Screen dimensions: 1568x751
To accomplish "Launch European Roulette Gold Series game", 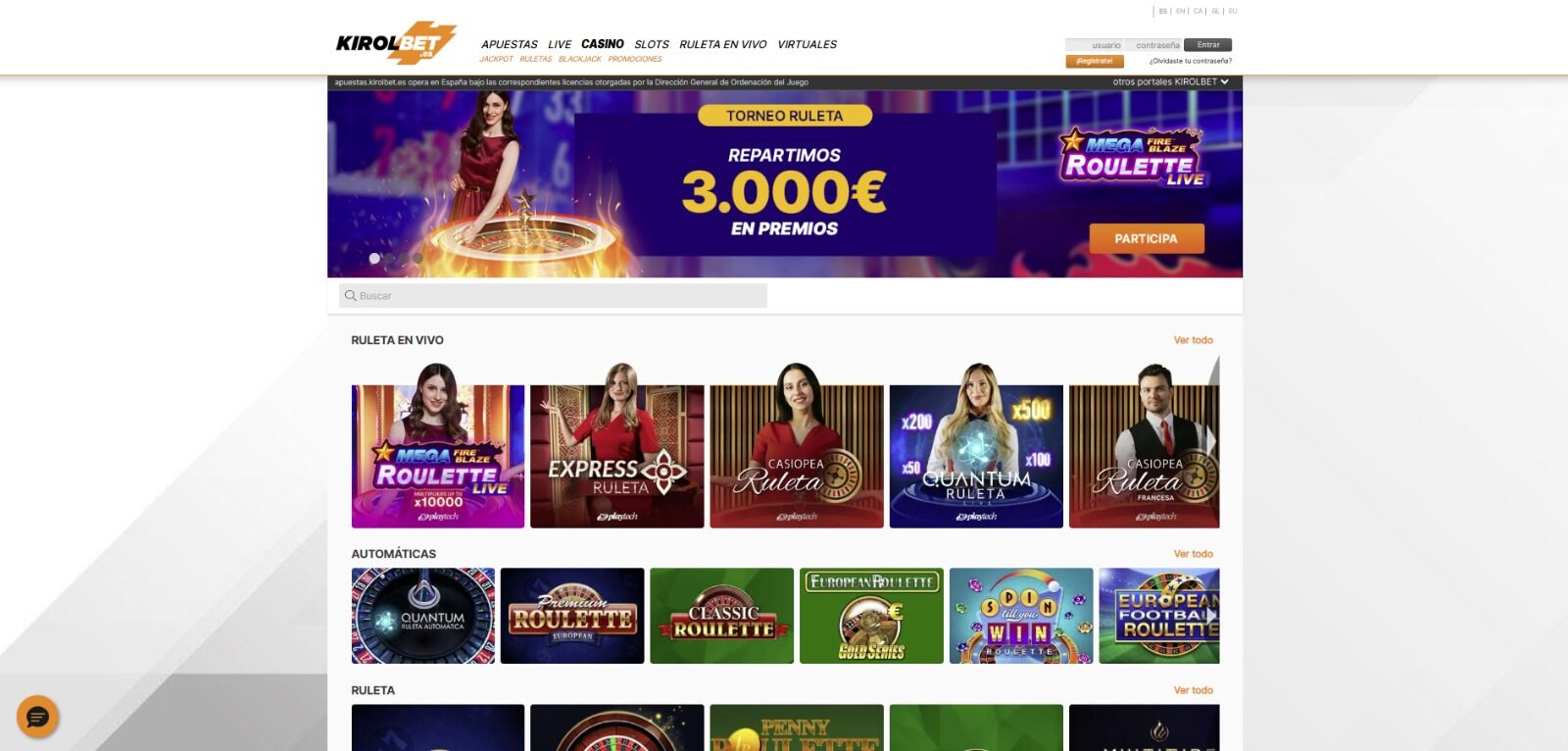I will tap(871, 616).
